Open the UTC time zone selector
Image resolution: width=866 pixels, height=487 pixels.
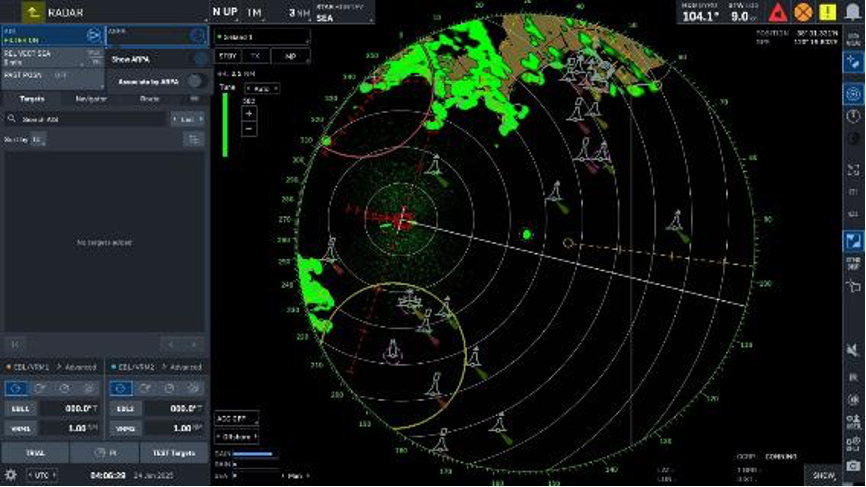[42, 475]
